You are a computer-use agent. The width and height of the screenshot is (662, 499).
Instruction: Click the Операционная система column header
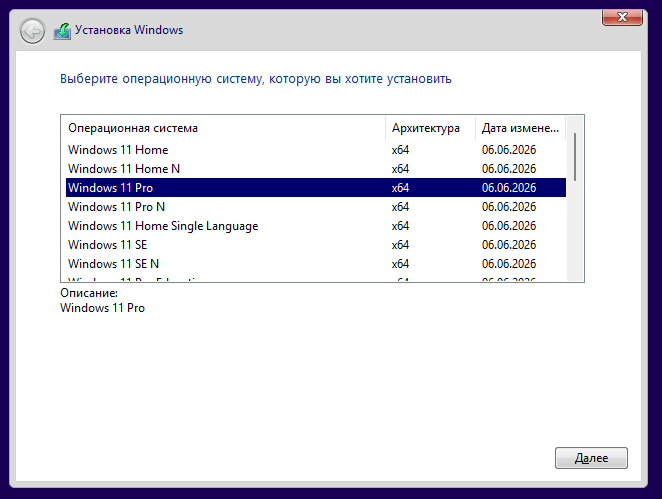(x=225, y=128)
